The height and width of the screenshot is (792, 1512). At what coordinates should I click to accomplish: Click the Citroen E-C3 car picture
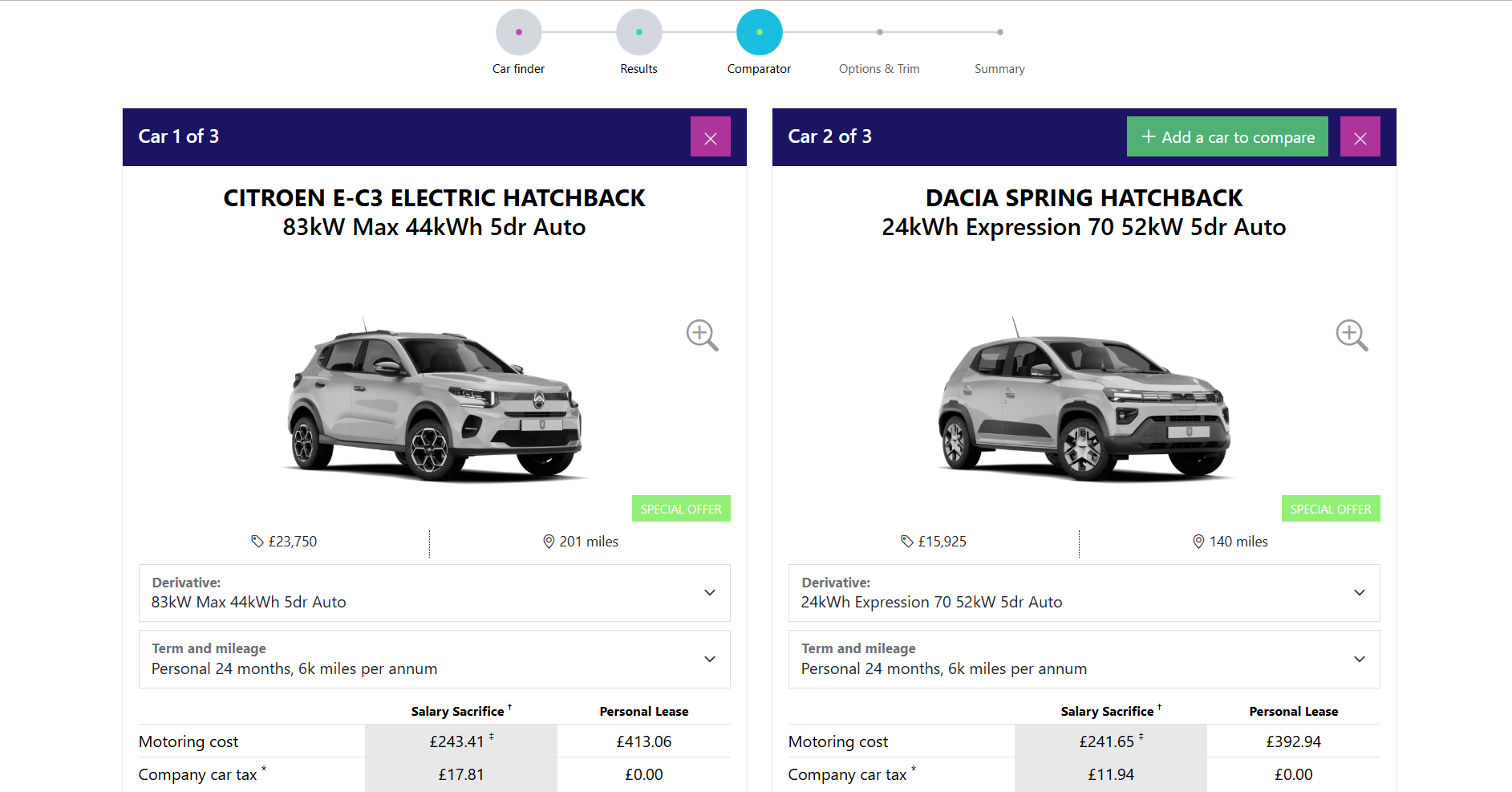(x=434, y=399)
